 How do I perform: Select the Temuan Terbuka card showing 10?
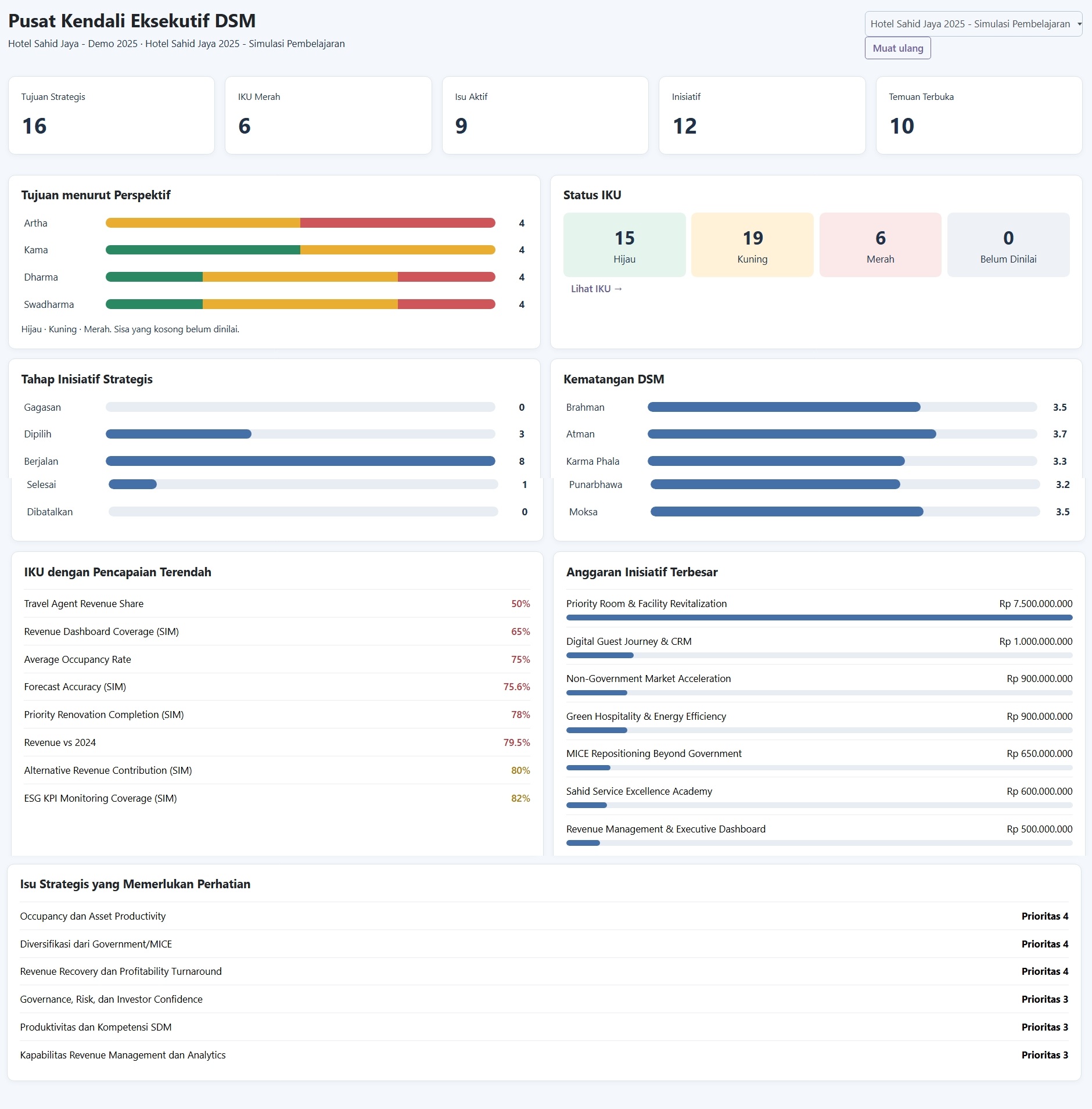(979, 116)
